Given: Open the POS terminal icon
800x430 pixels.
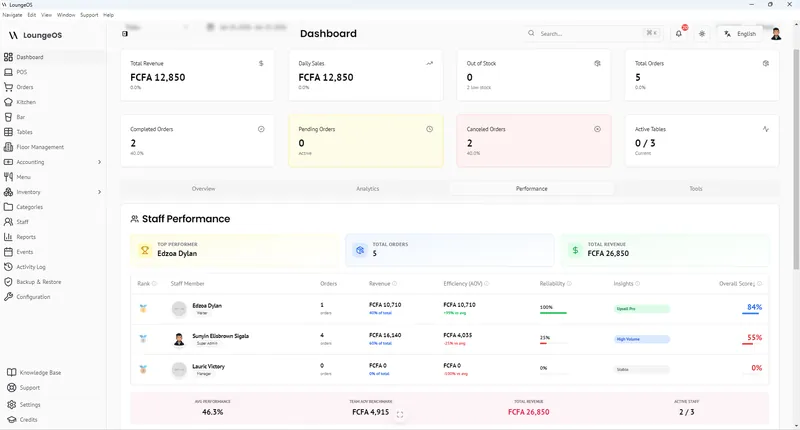Looking at the screenshot, I should tap(8, 72).
